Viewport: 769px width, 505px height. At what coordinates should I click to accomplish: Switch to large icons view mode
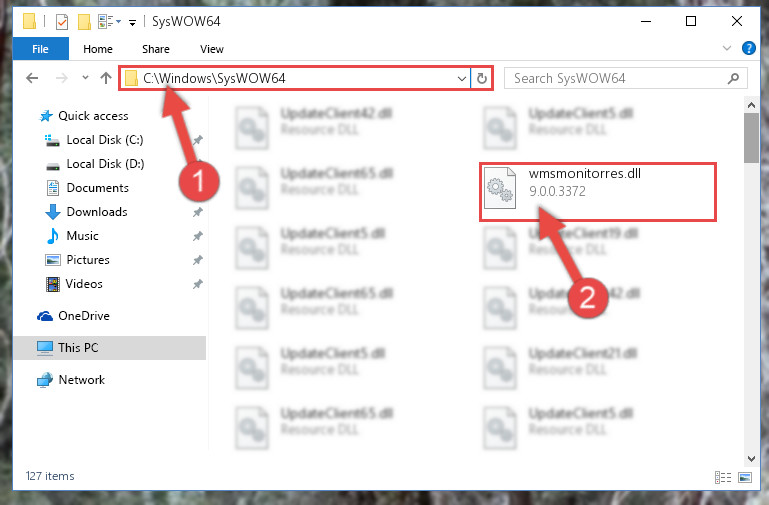click(745, 477)
